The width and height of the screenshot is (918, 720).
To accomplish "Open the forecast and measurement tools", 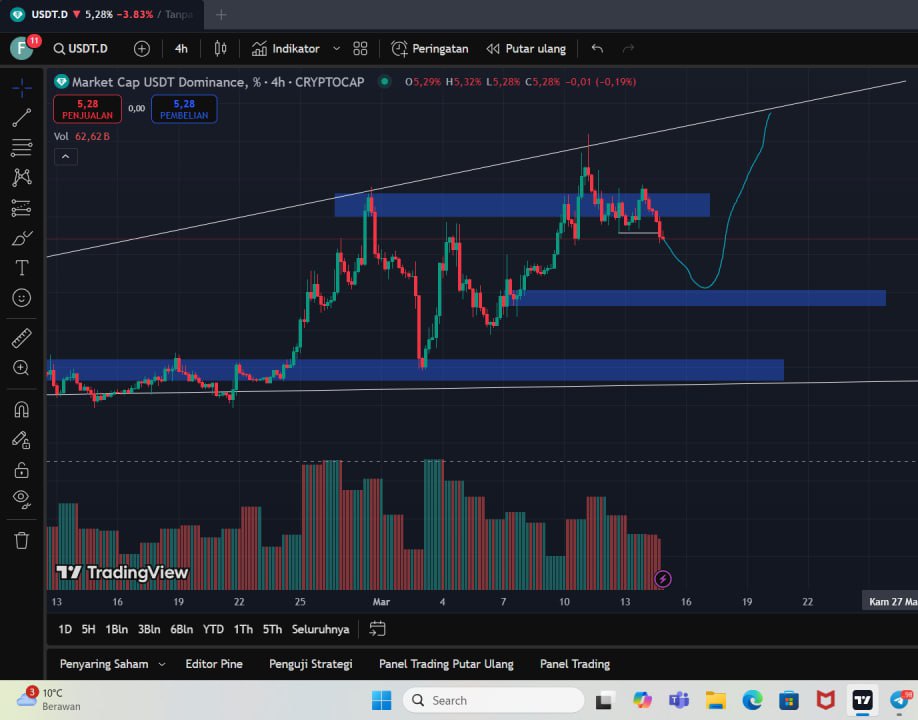I will (x=22, y=208).
